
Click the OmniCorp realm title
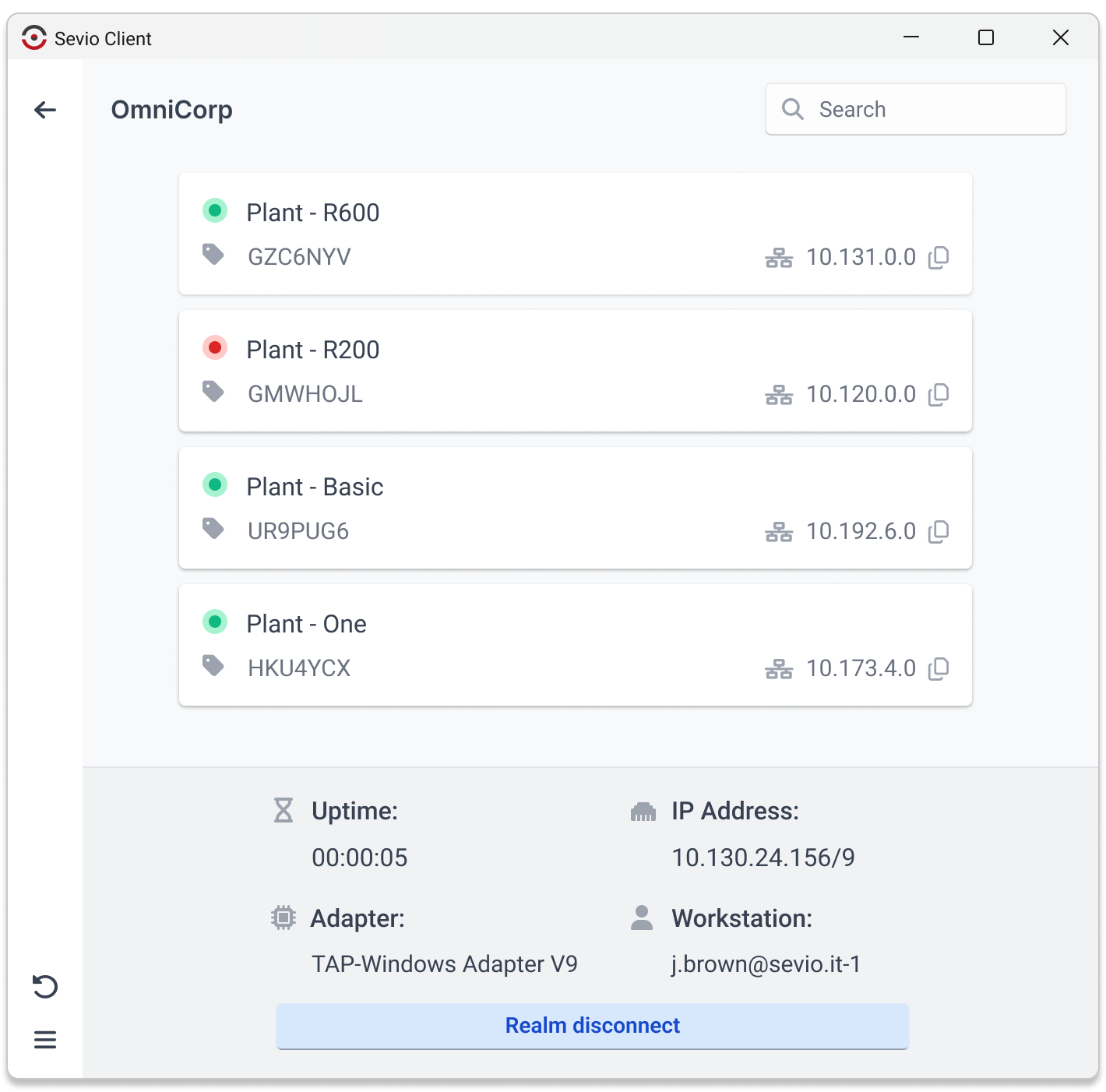pyautogui.click(x=172, y=110)
